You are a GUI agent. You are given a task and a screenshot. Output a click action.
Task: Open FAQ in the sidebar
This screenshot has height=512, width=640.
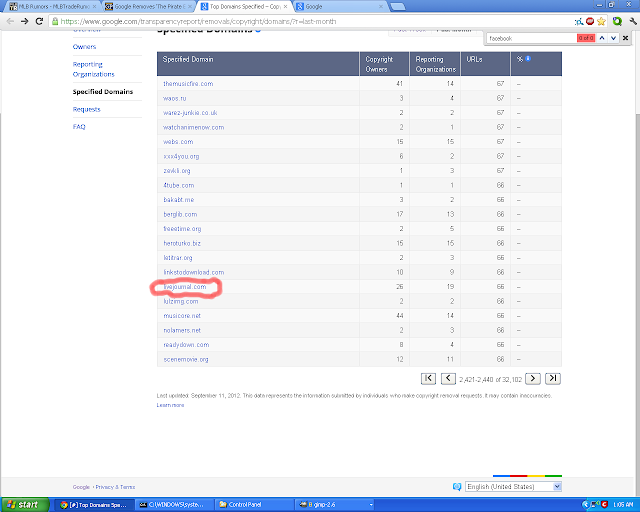coord(79,127)
